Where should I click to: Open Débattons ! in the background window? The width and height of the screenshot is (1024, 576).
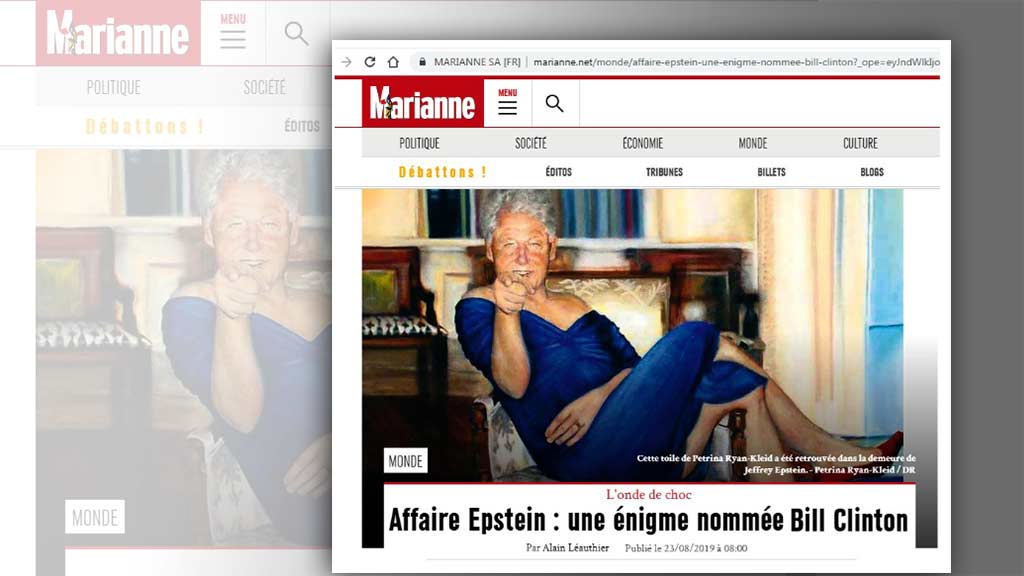pos(144,126)
